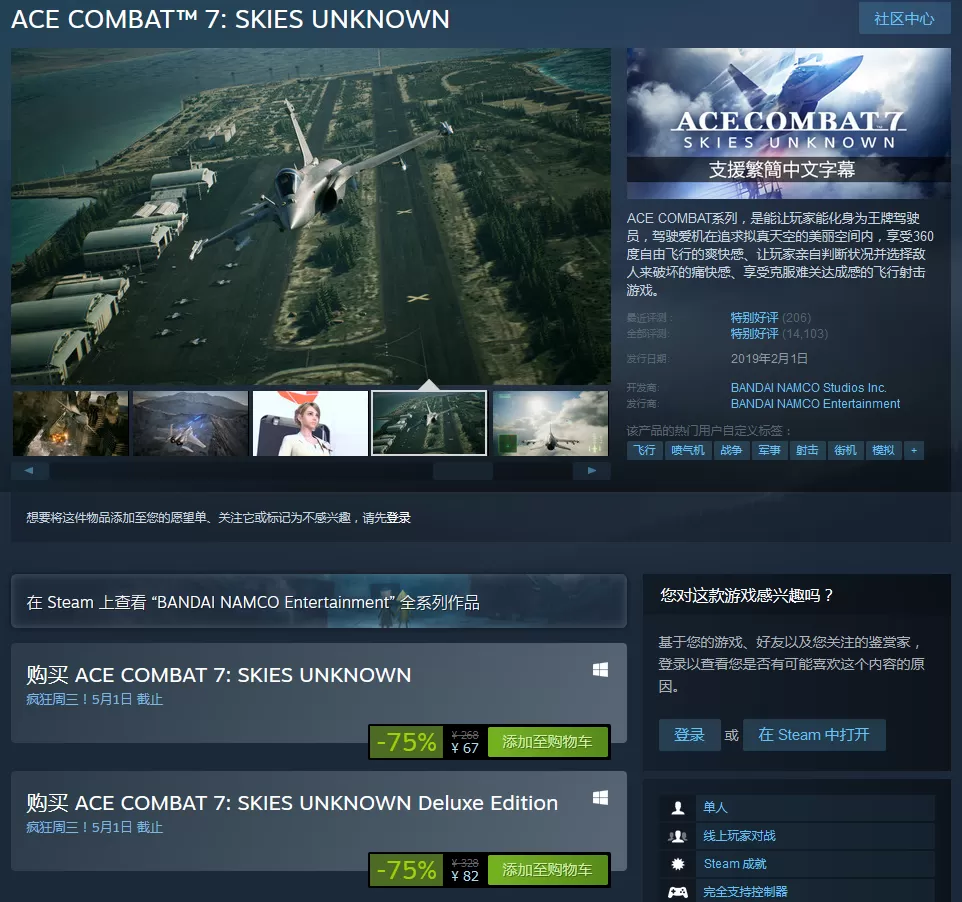Click 您对这款游戏感兴趣吗？ heading

coord(747,595)
